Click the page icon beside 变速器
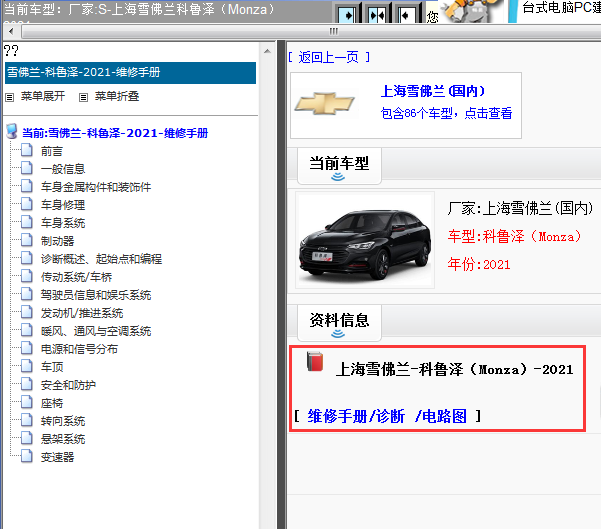Image resolution: width=601 pixels, height=529 pixels. [26, 456]
